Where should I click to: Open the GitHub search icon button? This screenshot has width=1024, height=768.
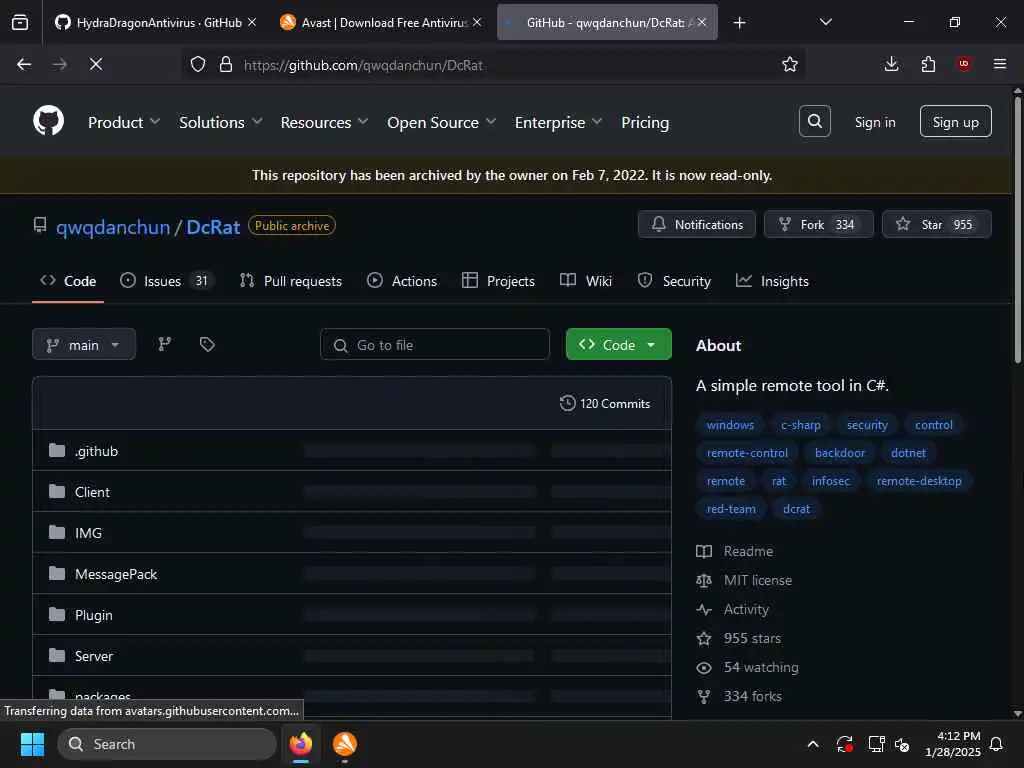814,121
